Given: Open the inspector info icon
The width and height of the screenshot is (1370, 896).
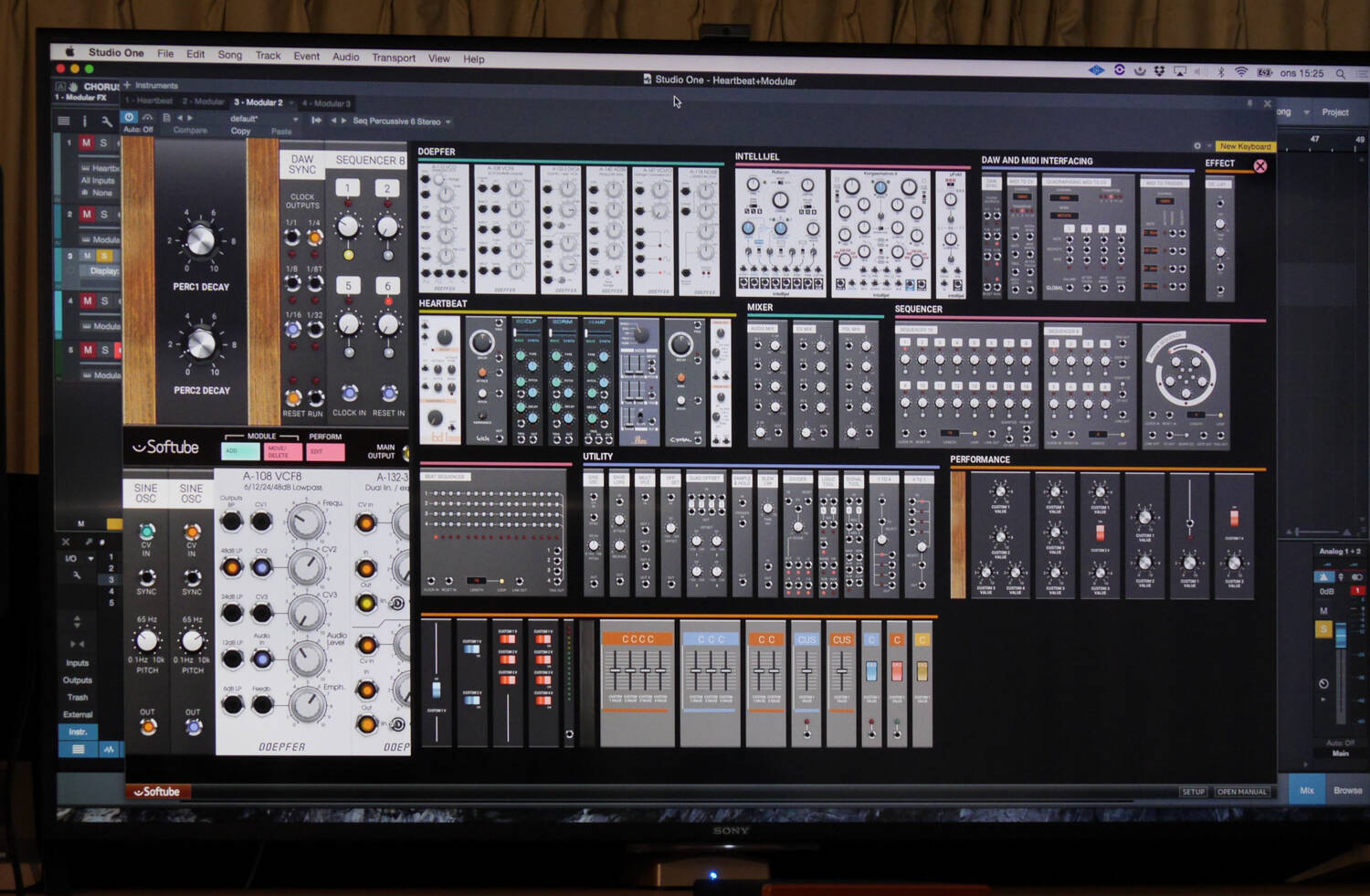Looking at the screenshot, I should (85, 121).
